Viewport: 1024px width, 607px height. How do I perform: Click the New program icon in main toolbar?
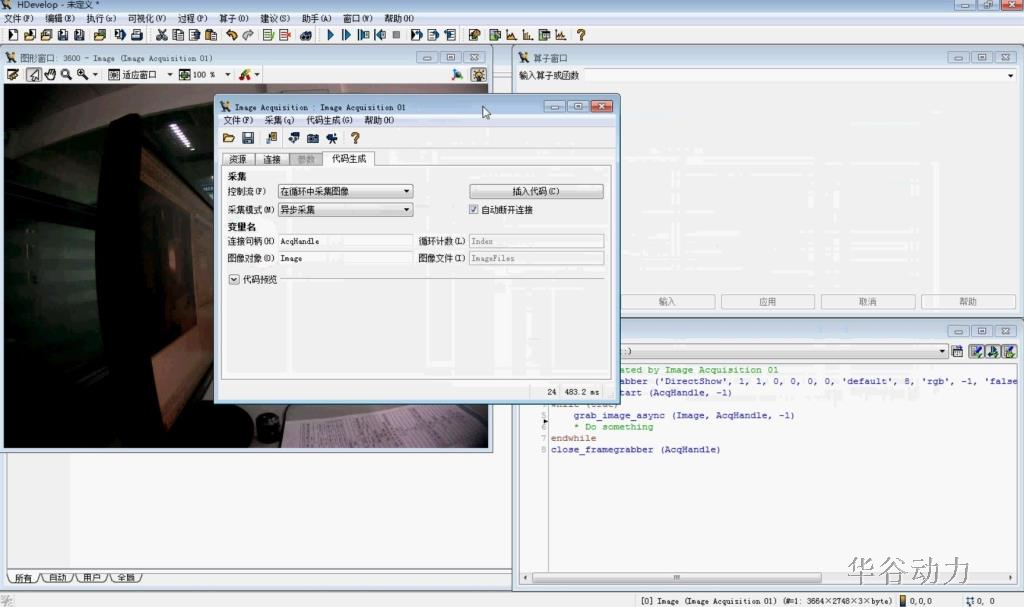click(x=12, y=35)
